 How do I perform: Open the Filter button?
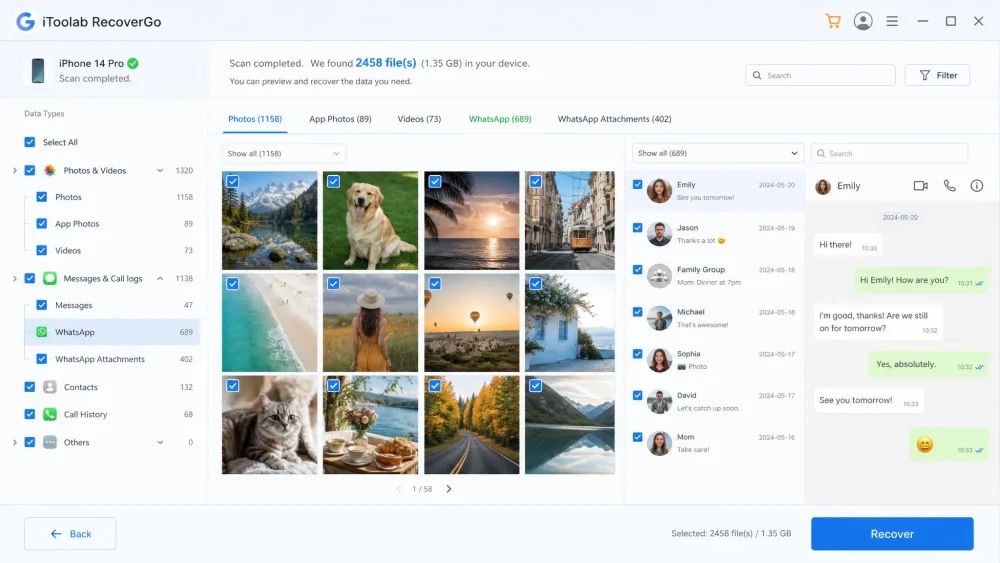pyautogui.click(x=937, y=75)
